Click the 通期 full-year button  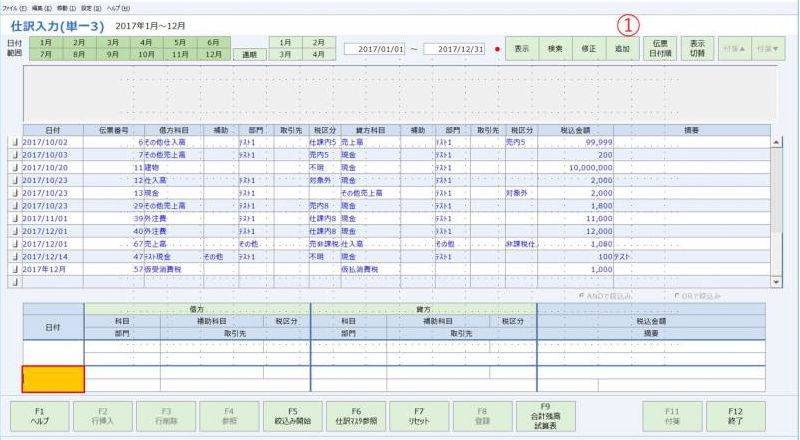pyautogui.click(x=249, y=55)
